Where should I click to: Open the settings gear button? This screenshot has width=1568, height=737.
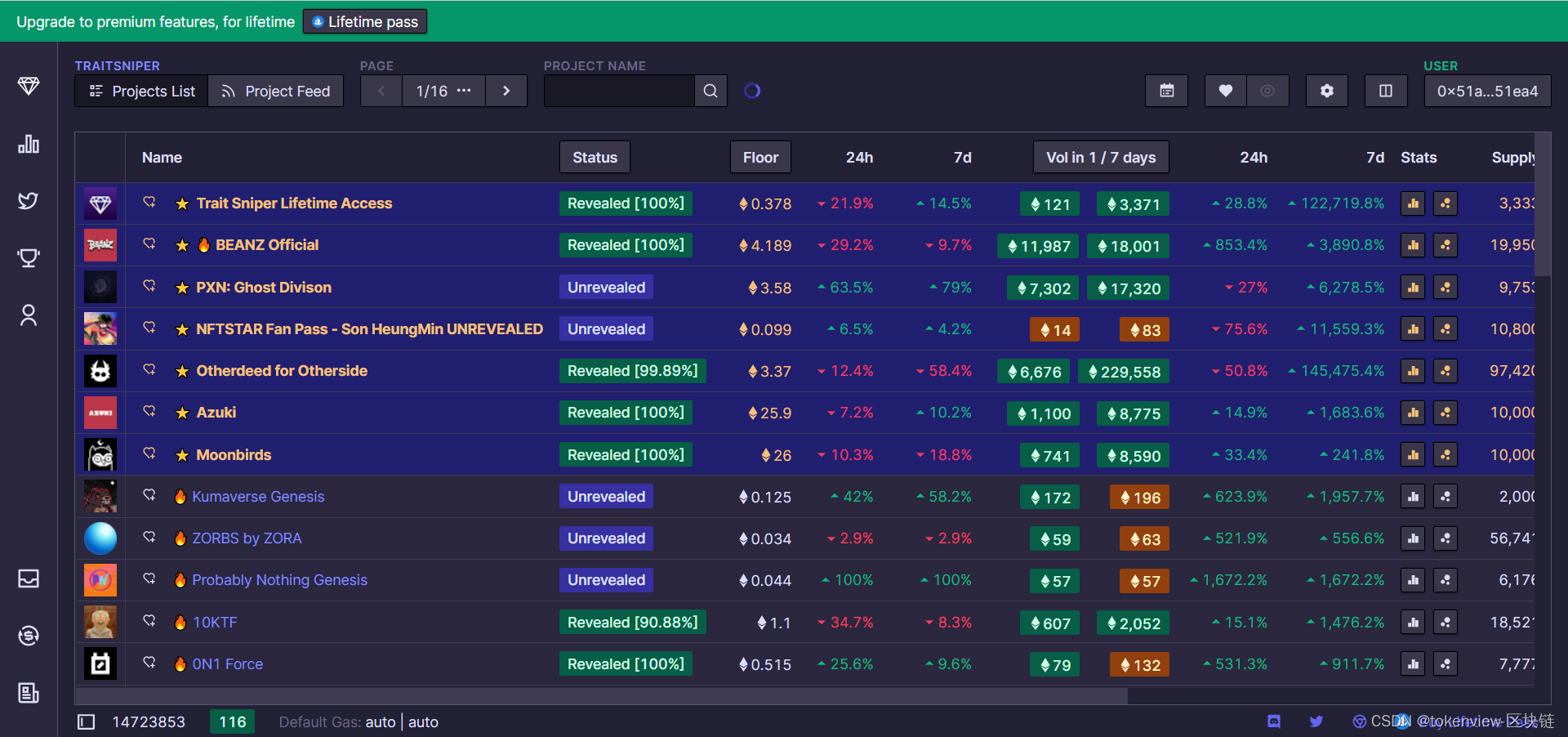click(x=1327, y=91)
